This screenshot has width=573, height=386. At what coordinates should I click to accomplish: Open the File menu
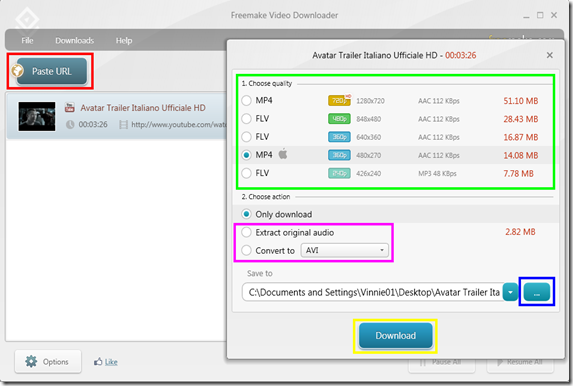click(x=27, y=41)
